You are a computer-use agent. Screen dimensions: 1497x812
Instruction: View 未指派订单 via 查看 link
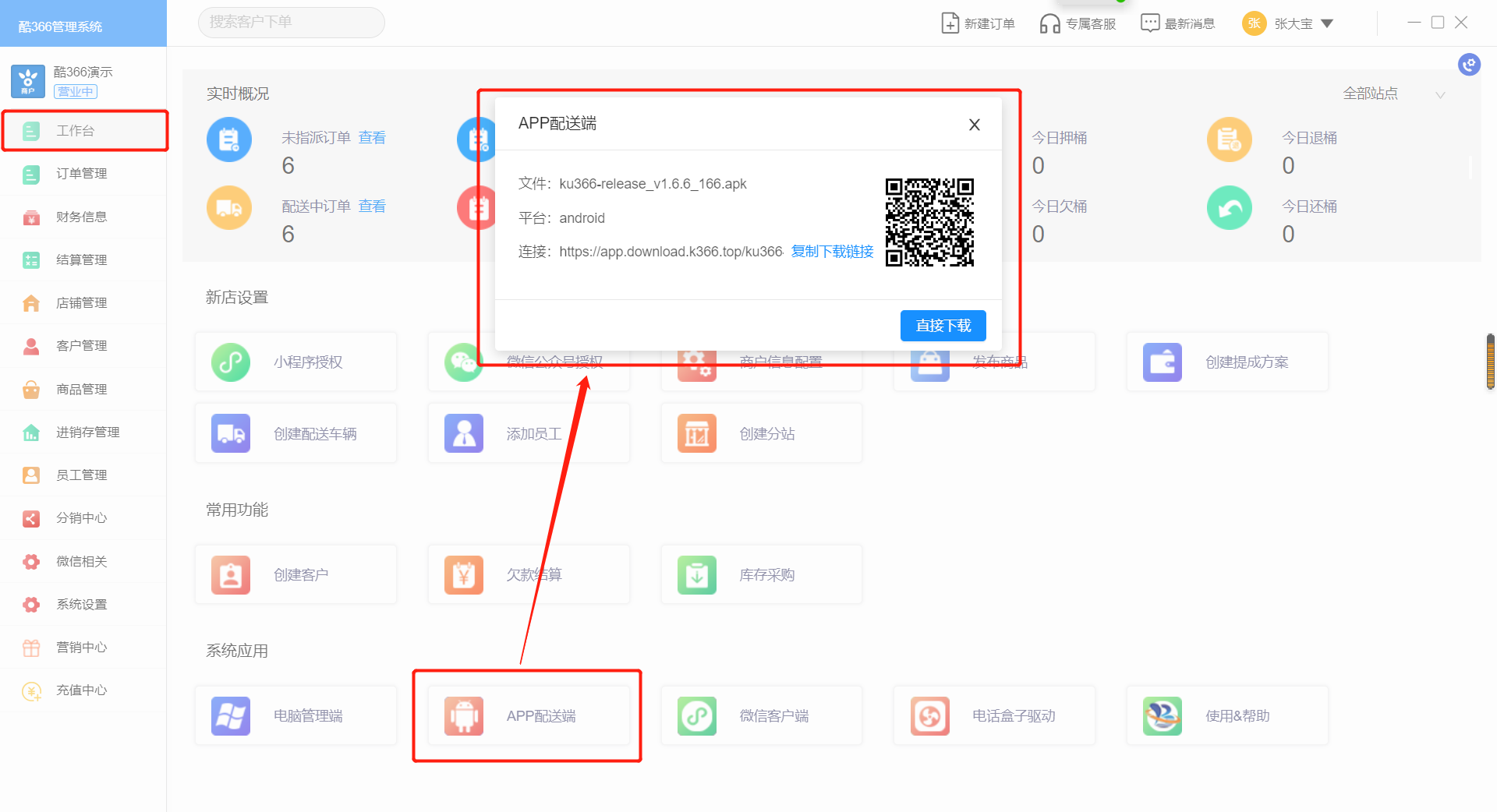click(x=372, y=138)
